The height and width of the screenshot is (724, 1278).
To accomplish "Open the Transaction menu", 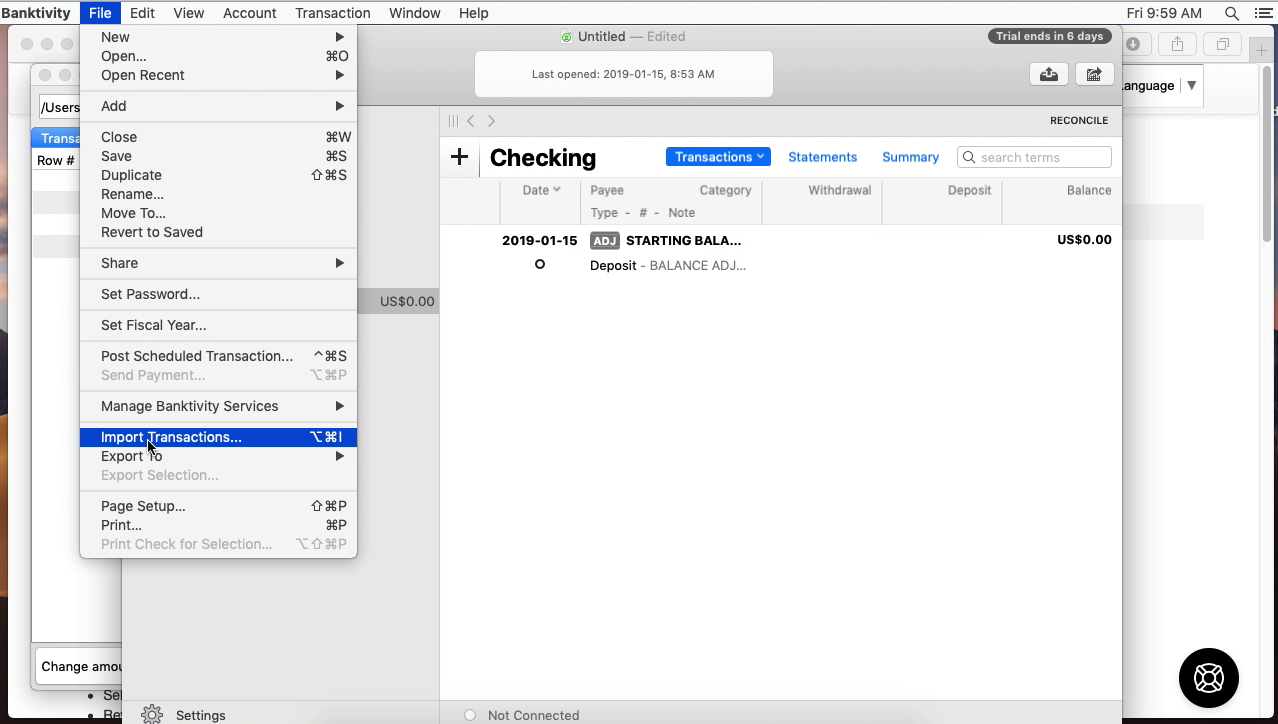I will [x=333, y=13].
